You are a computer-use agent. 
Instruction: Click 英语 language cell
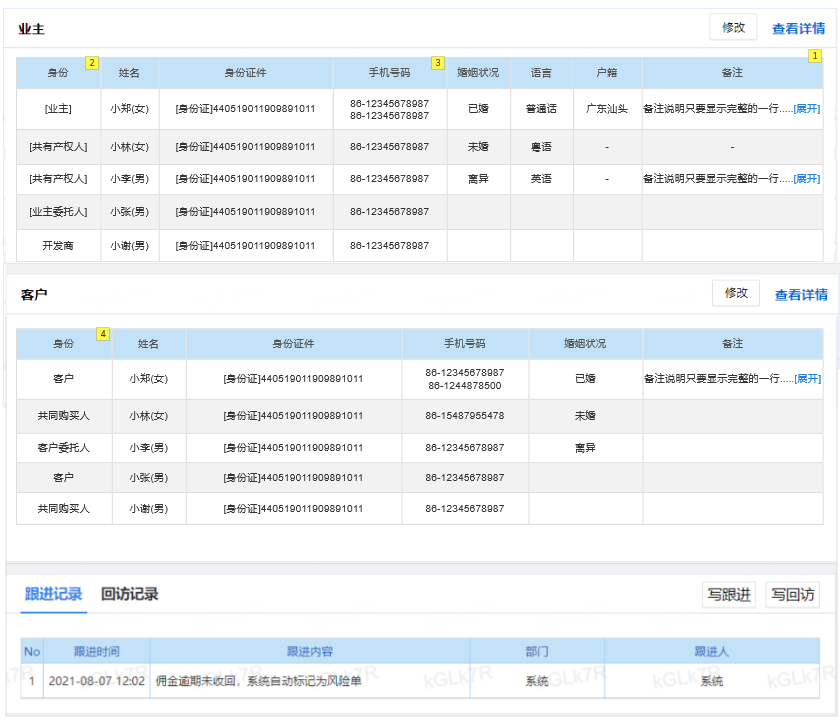point(541,179)
